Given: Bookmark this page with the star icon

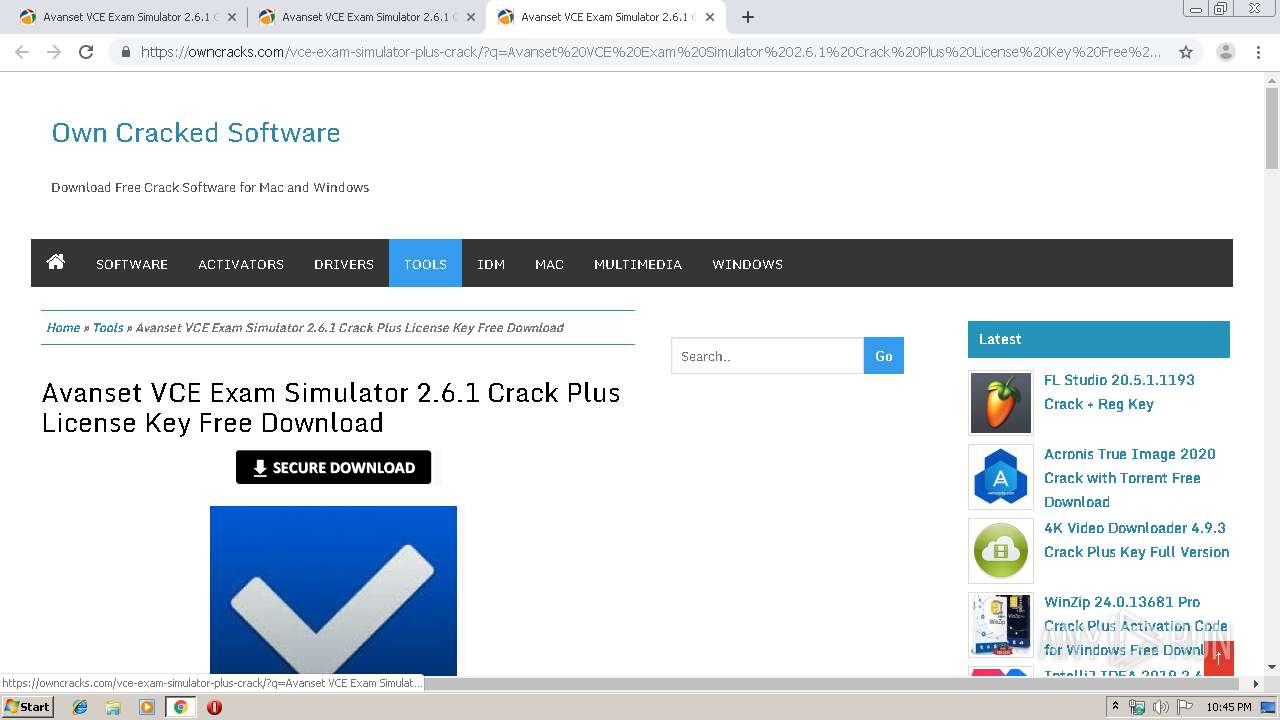Looking at the screenshot, I should 1186,52.
